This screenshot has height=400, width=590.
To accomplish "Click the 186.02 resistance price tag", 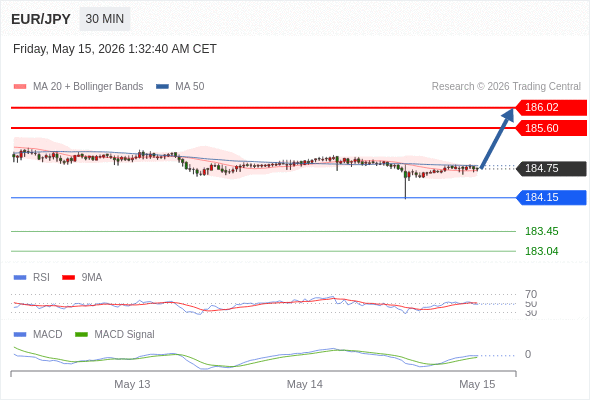I will pyautogui.click(x=551, y=108).
